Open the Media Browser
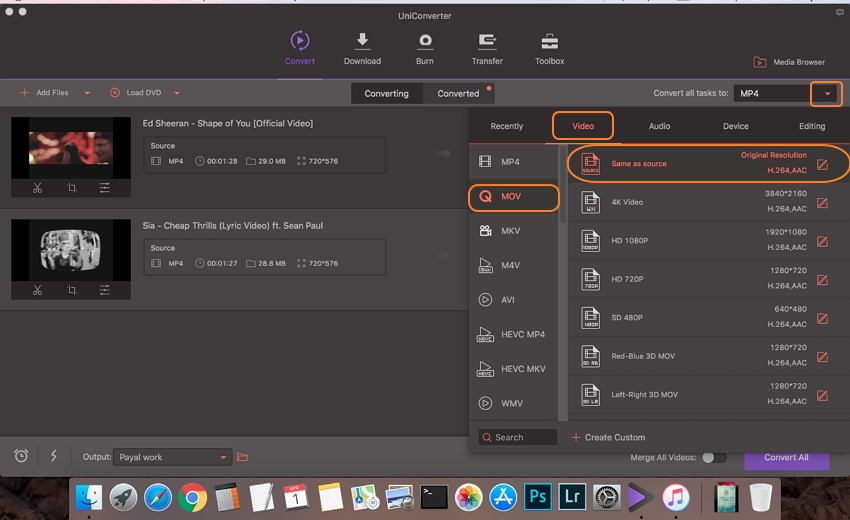Image resolution: width=850 pixels, height=520 pixels. coord(789,62)
